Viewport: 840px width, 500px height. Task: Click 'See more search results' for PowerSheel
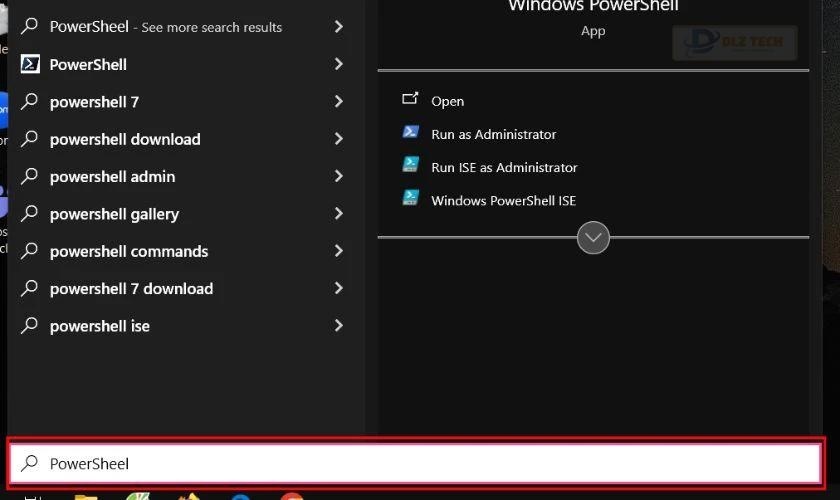pyautogui.click(x=212, y=27)
